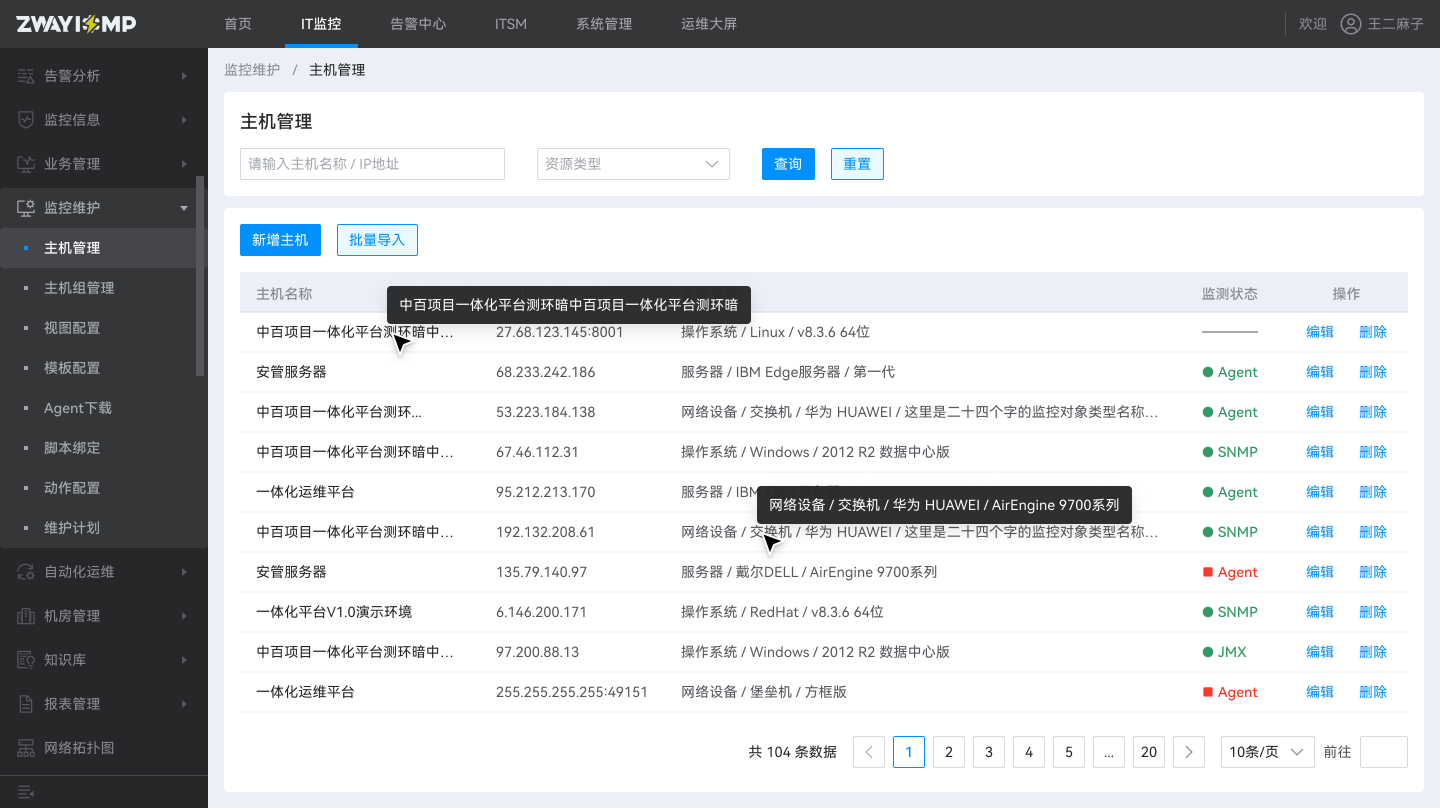
Task: Open the ITSM menu item
Action: click(x=510, y=23)
